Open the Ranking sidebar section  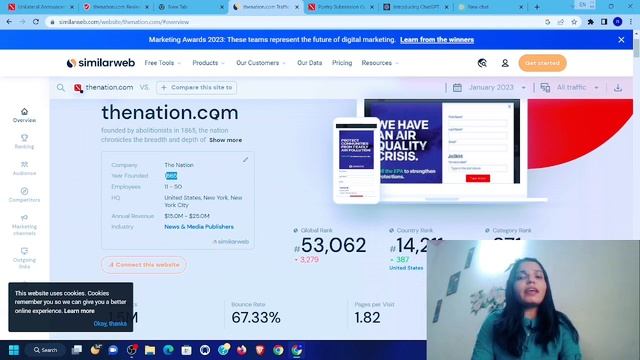pos(24,142)
